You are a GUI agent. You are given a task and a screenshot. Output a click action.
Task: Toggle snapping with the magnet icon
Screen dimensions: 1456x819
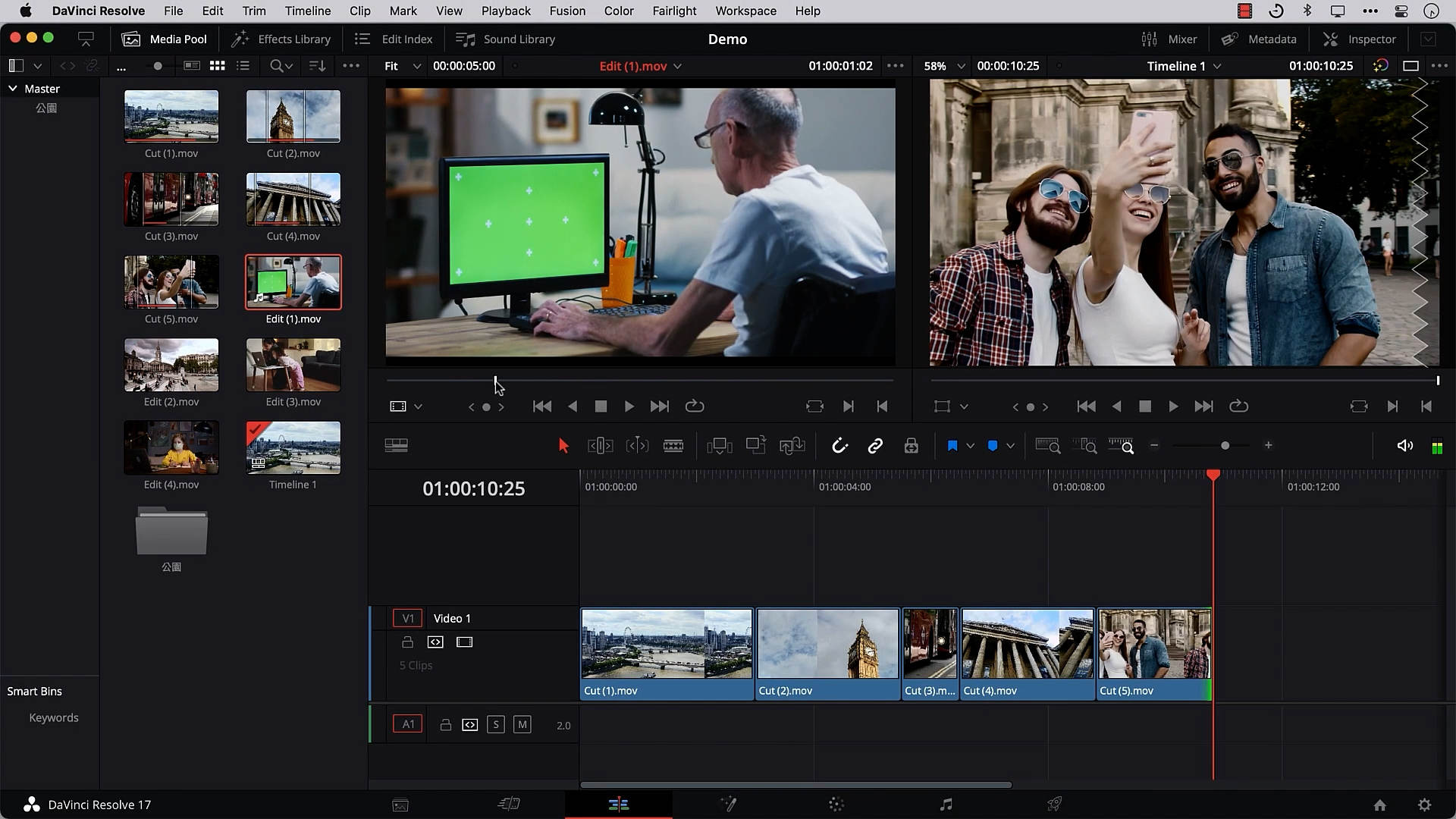pos(840,445)
